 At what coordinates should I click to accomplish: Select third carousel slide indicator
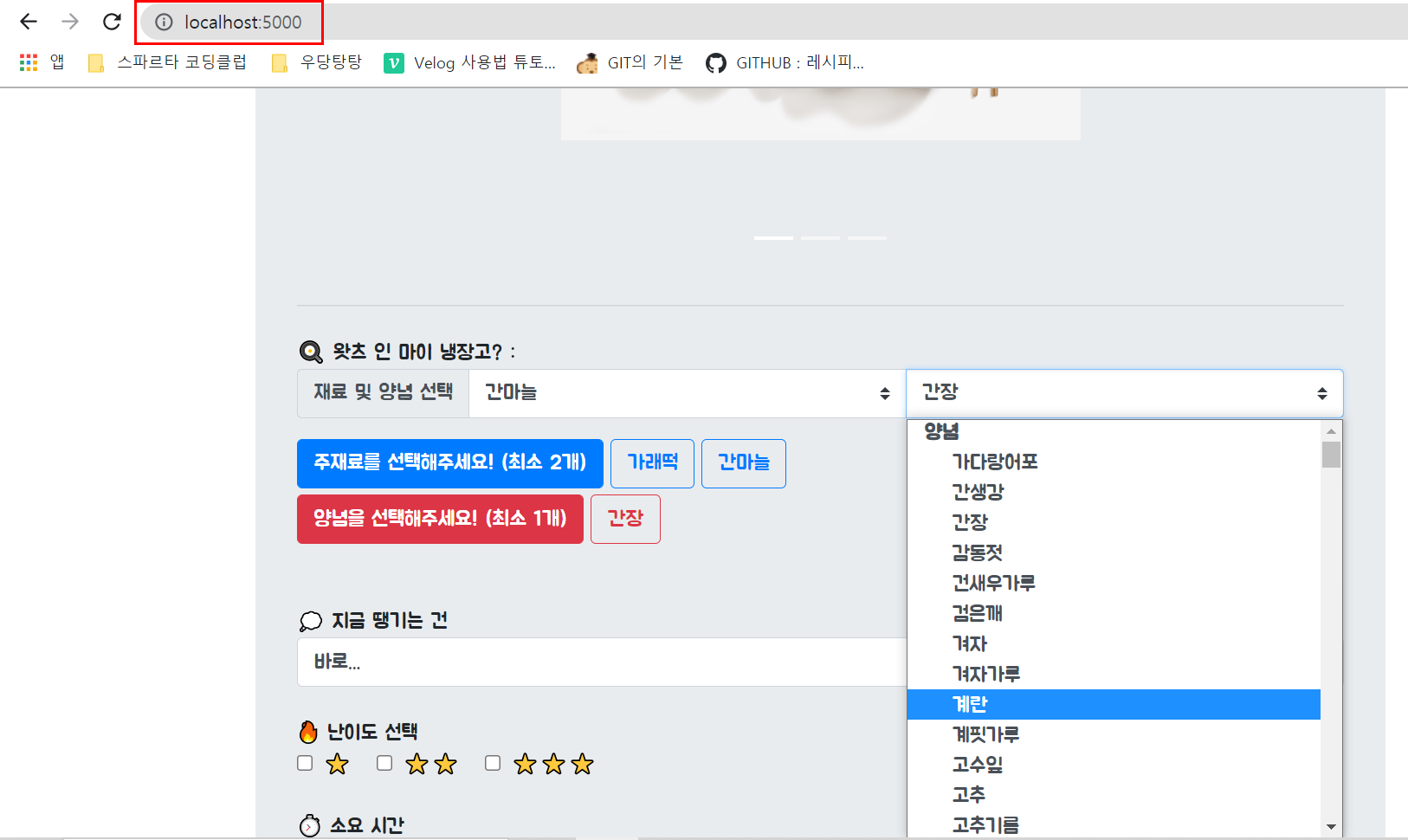point(867,237)
